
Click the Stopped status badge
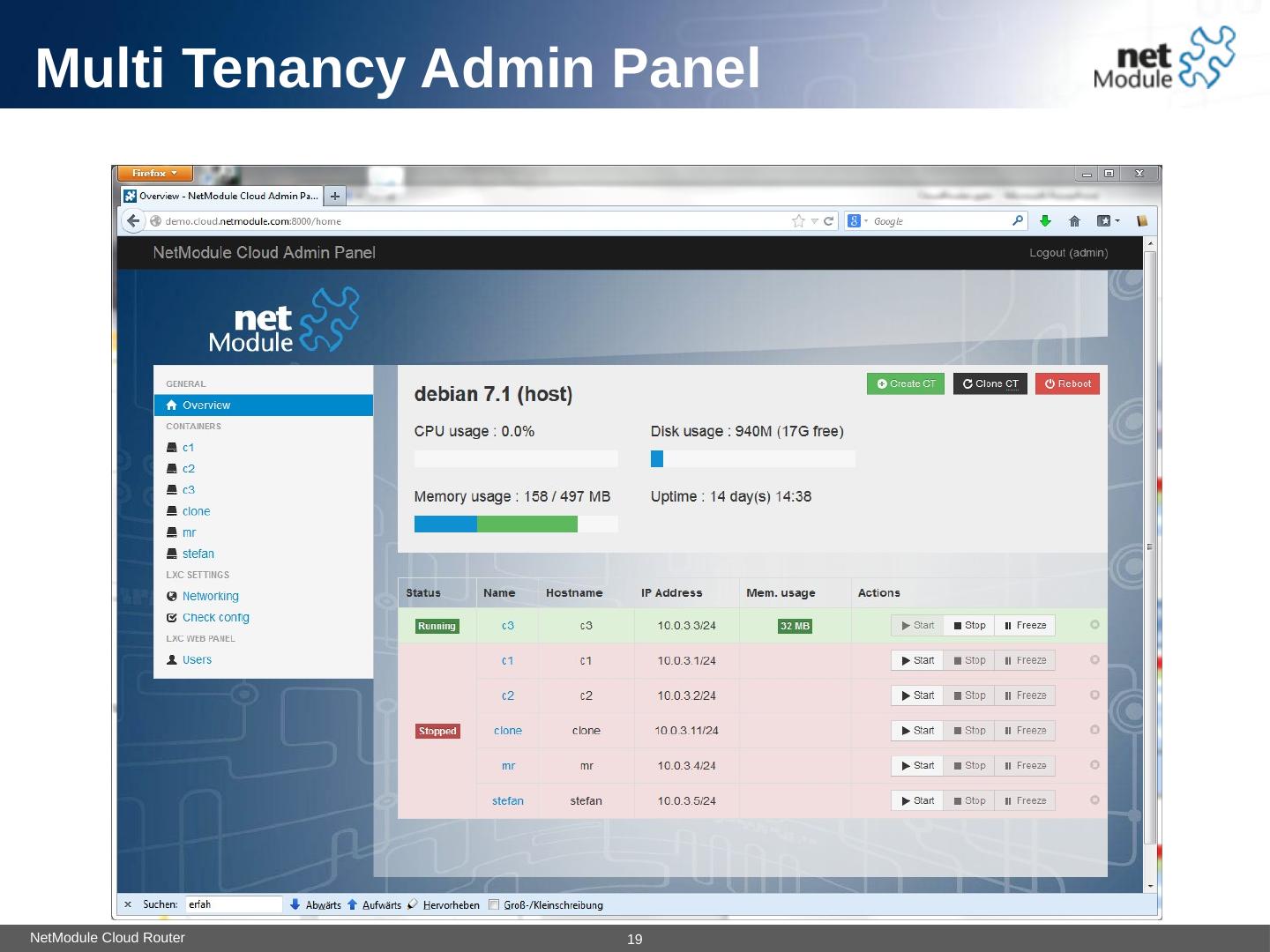tap(437, 731)
